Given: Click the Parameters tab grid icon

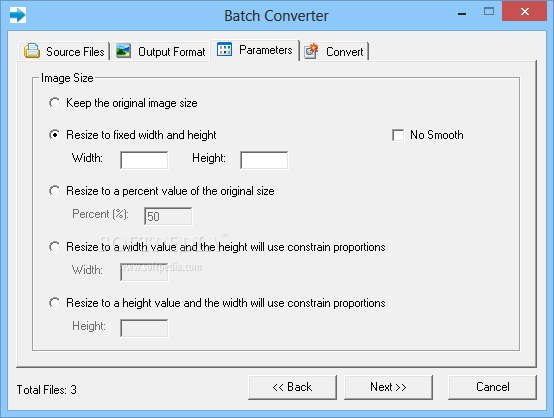Looking at the screenshot, I should click(224, 49).
